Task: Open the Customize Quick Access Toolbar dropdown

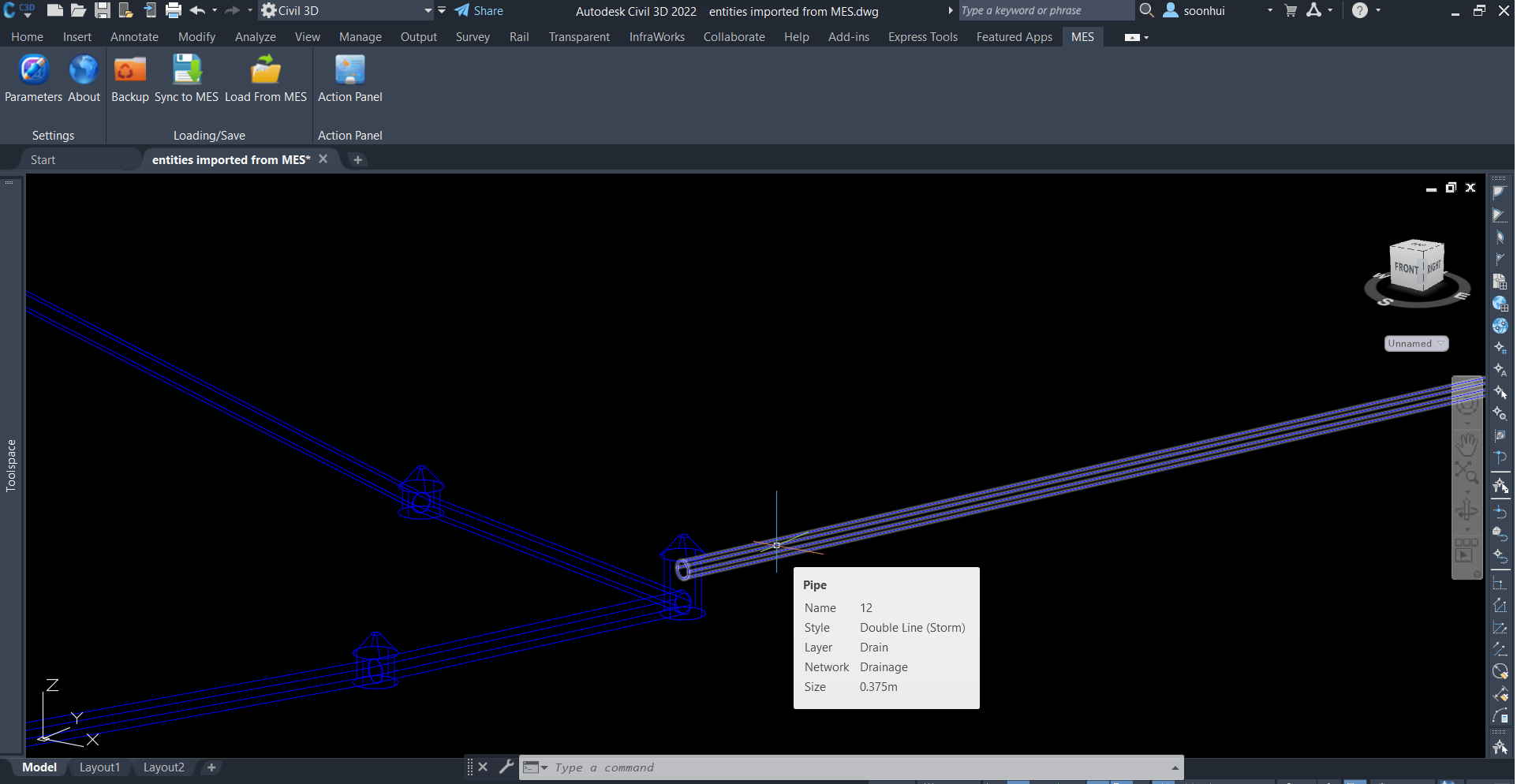Action: pos(442,10)
